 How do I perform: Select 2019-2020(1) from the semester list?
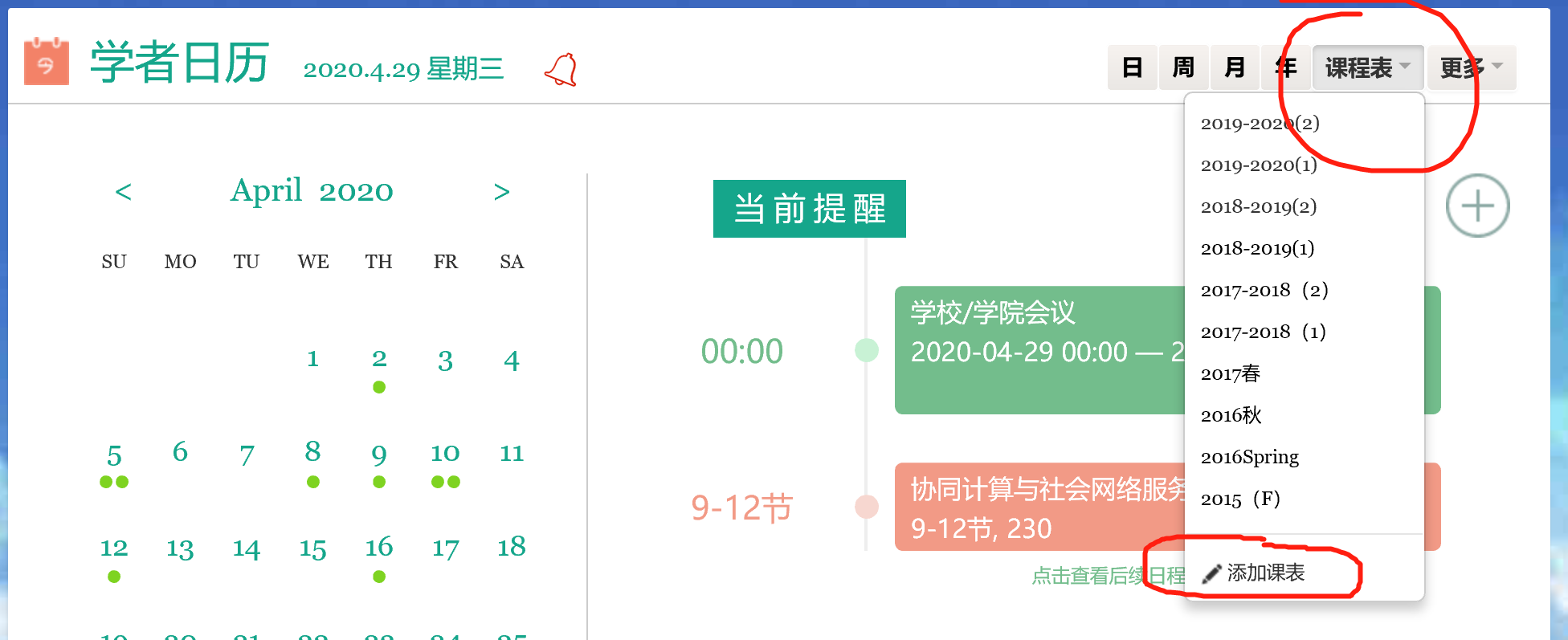tap(1259, 165)
